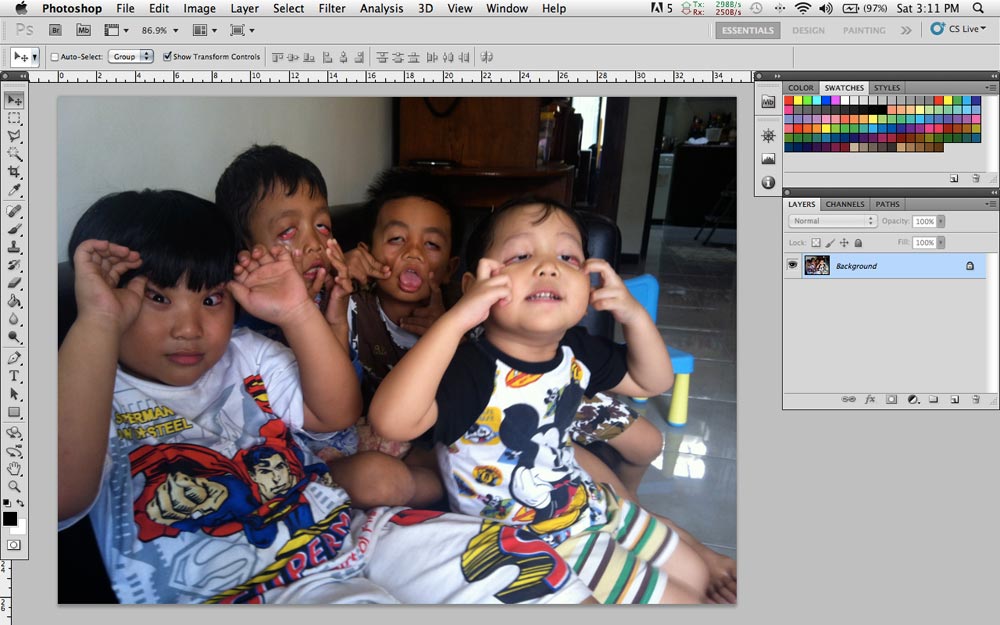The width and height of the screenshot is (1000, 625).
Task: Open the Normal blend mode dropdown
Action: pos(832,221)
